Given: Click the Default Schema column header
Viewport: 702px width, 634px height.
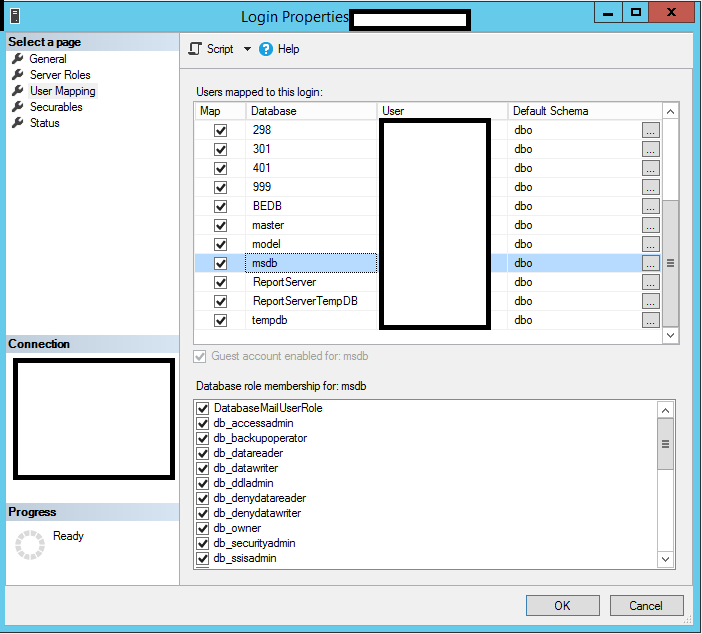Looking at the screenshot, I should pyautogui.click(x=585, y=111).
